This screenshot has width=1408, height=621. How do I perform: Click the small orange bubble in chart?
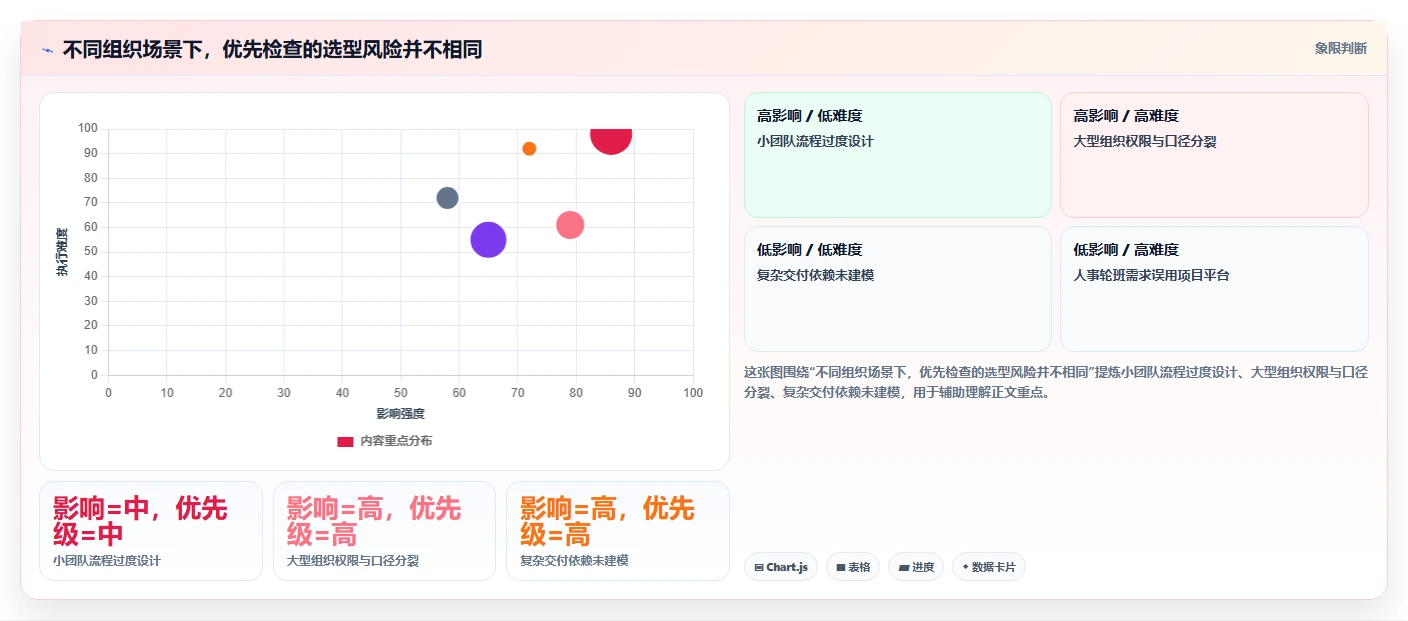pyautogui.click(x=529, y=149)
